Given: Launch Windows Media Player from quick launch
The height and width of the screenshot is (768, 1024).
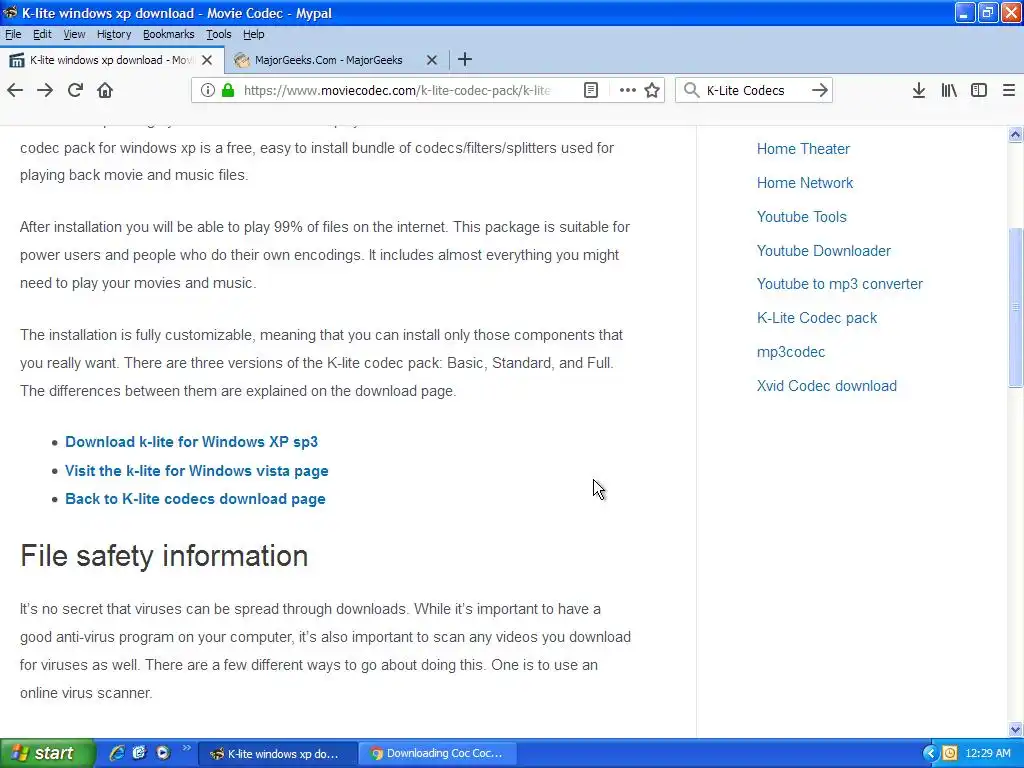Looking at the screenshot, I should point(163,753).
